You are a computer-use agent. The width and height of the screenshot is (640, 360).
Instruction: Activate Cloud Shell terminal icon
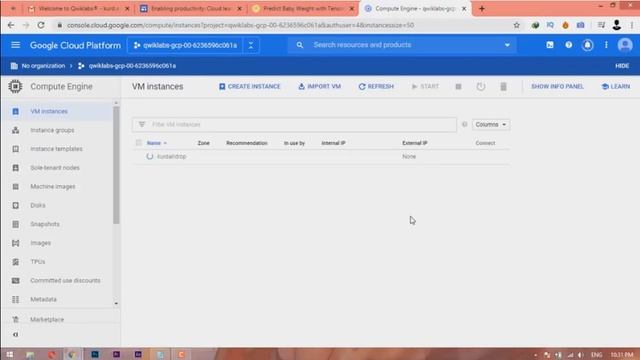click(x=550, y=45)
